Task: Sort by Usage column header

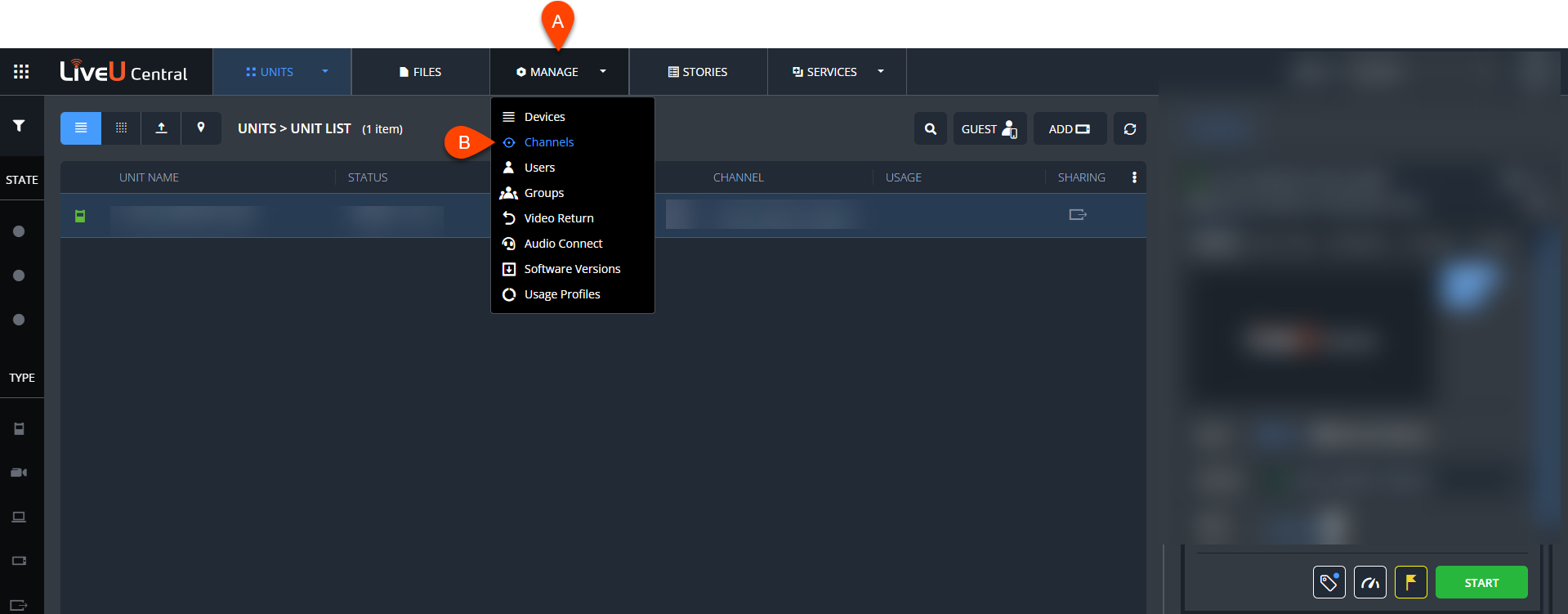Action: [x=903, y=177]
